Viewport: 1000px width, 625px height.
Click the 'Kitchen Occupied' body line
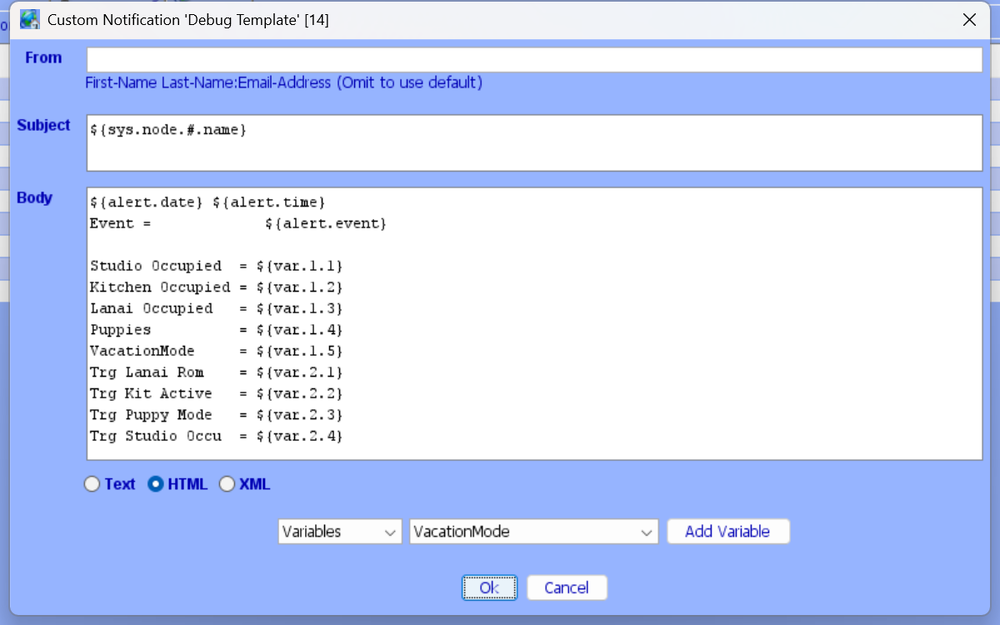[x=216, y=287]
